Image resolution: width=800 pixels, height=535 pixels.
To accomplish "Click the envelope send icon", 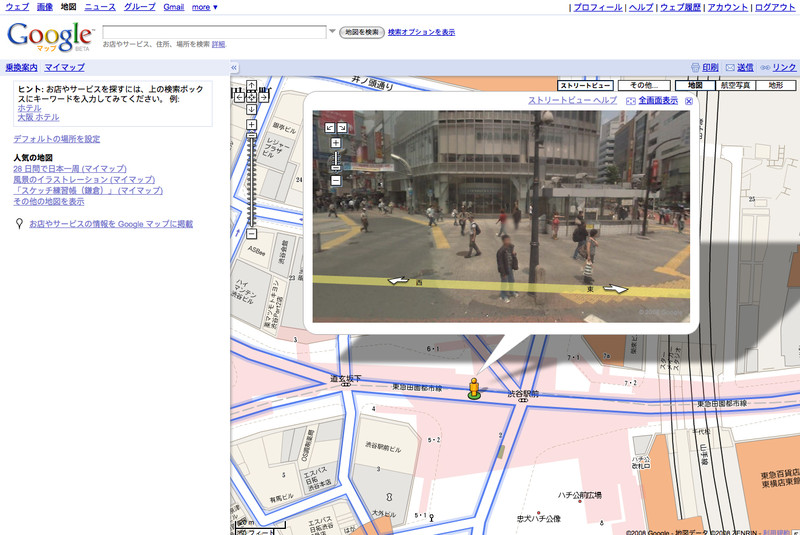I will [730, 67].
